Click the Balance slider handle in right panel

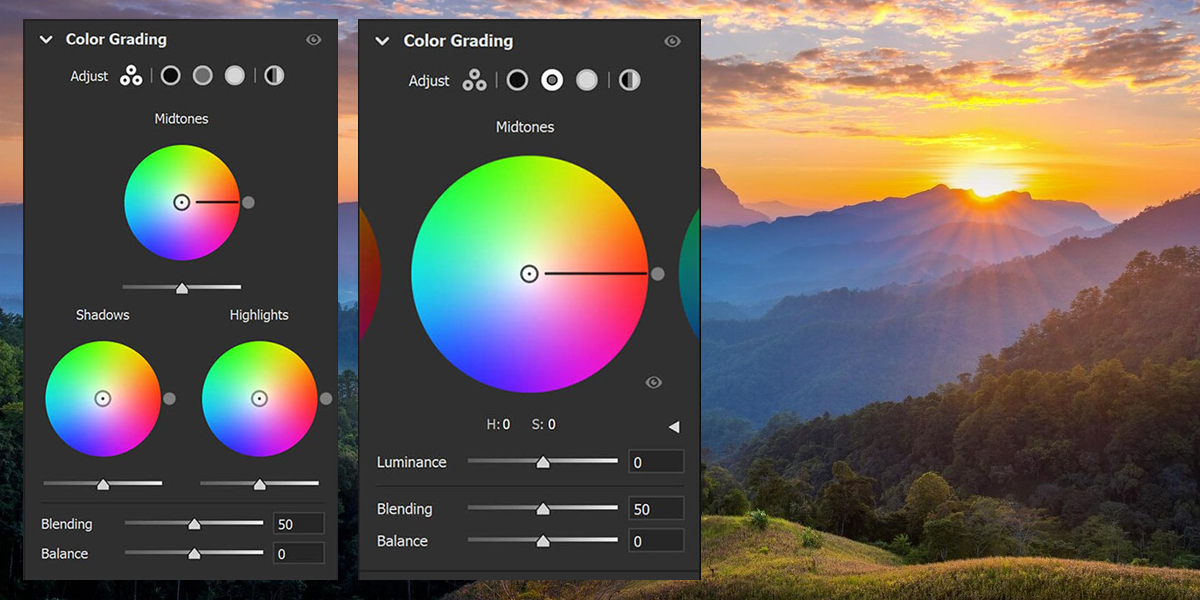(x=543, y=541)
